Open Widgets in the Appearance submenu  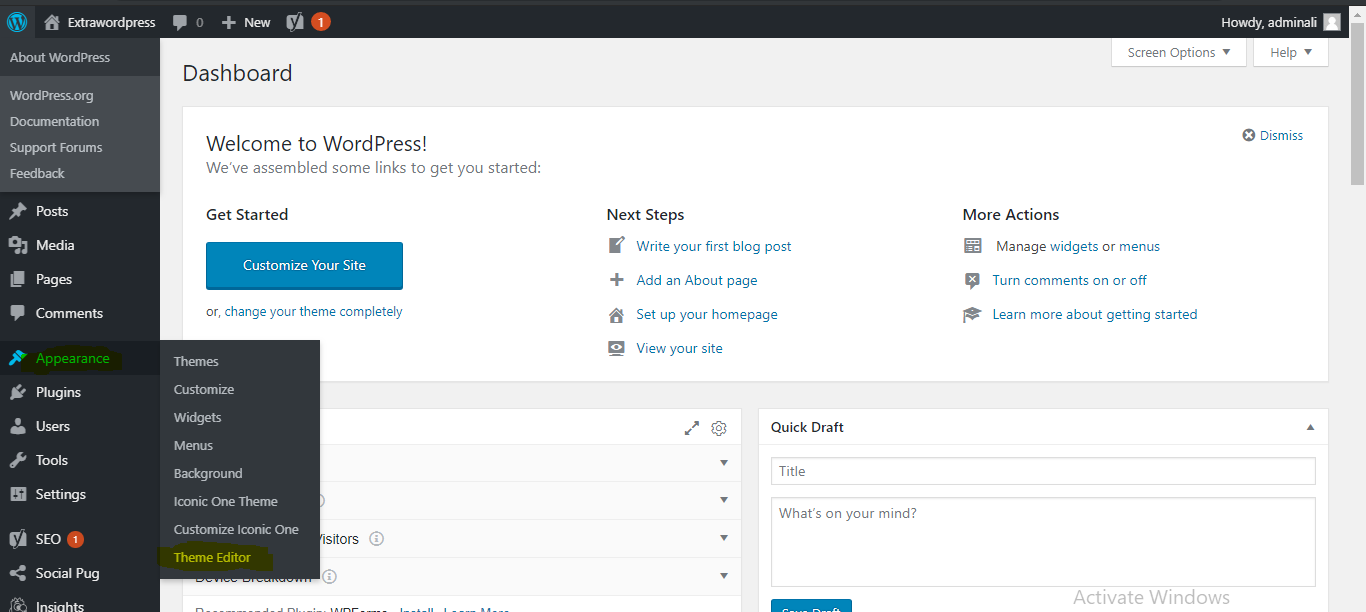pos(197,417)
